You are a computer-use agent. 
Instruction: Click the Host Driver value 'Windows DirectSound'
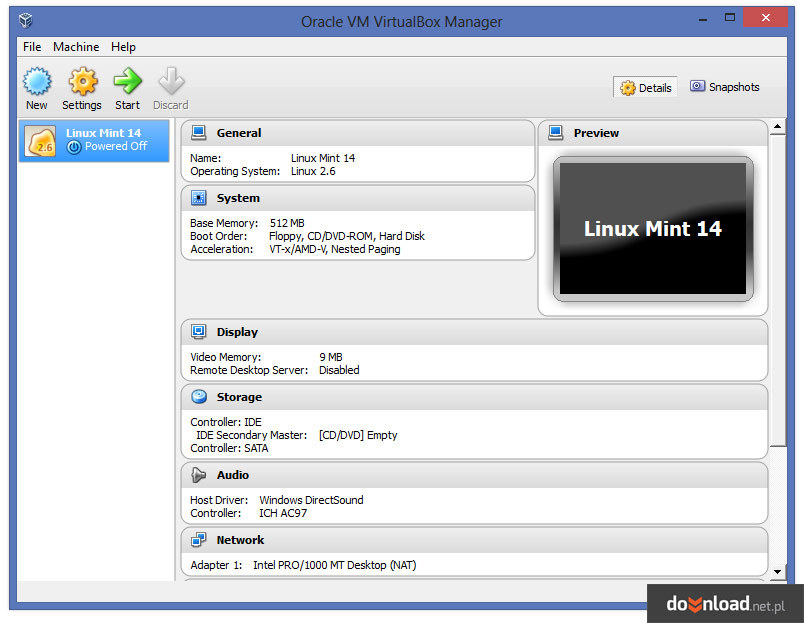tap(311, 500)
